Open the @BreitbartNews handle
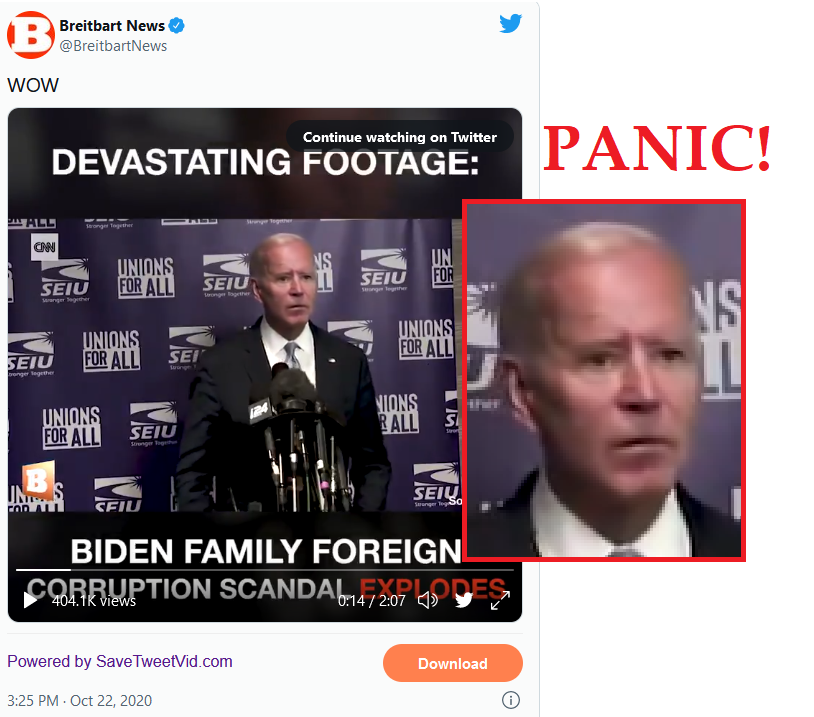 [x=113, y=46]
